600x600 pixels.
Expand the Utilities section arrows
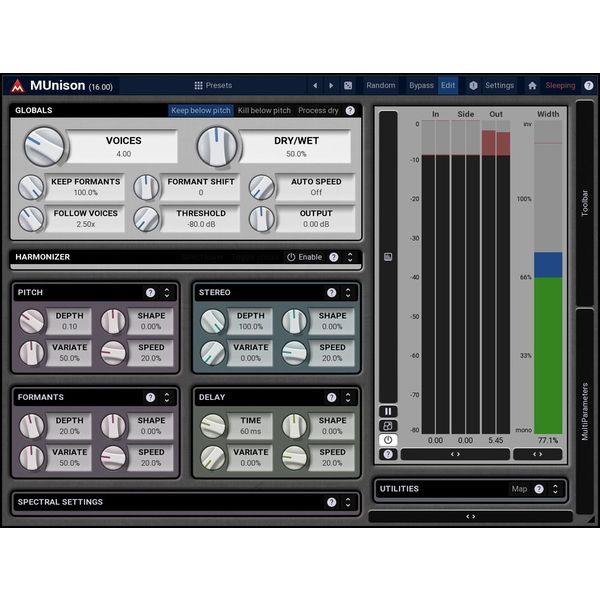click(555, 489)
